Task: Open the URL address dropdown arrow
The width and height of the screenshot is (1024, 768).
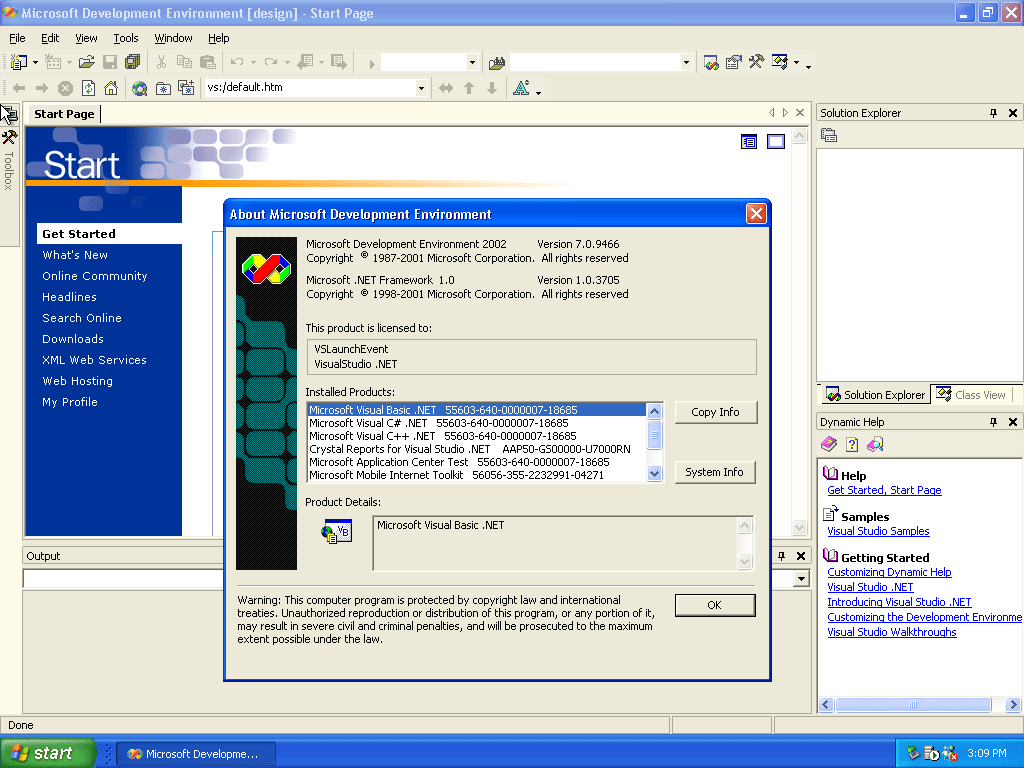Action: pyautogui.click(x=421, y=88)
